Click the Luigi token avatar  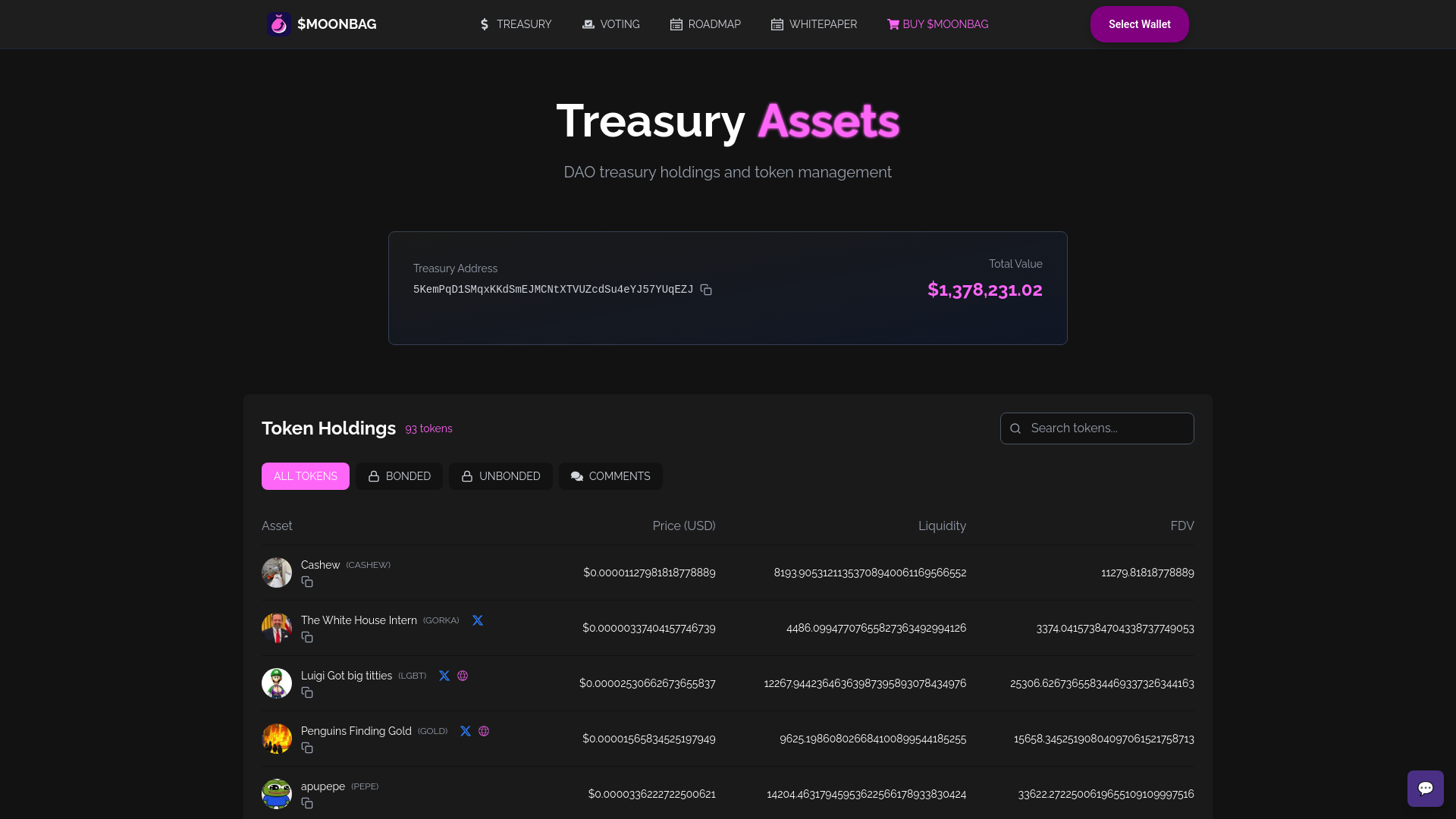277,683
